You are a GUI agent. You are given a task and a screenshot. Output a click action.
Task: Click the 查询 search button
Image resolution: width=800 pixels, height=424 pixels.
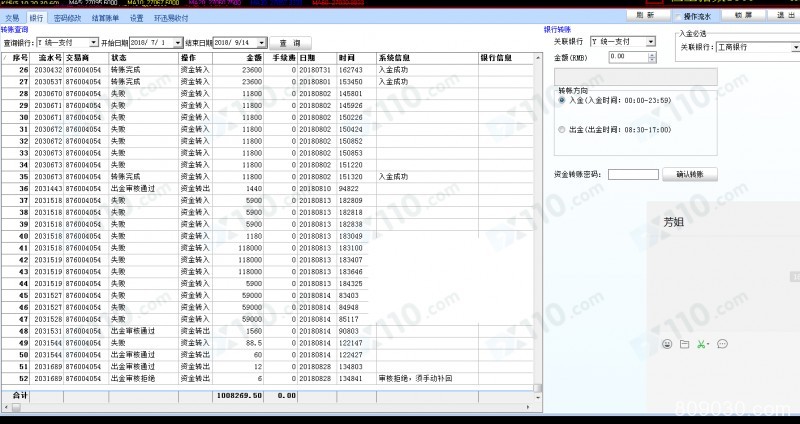(290, 43)
